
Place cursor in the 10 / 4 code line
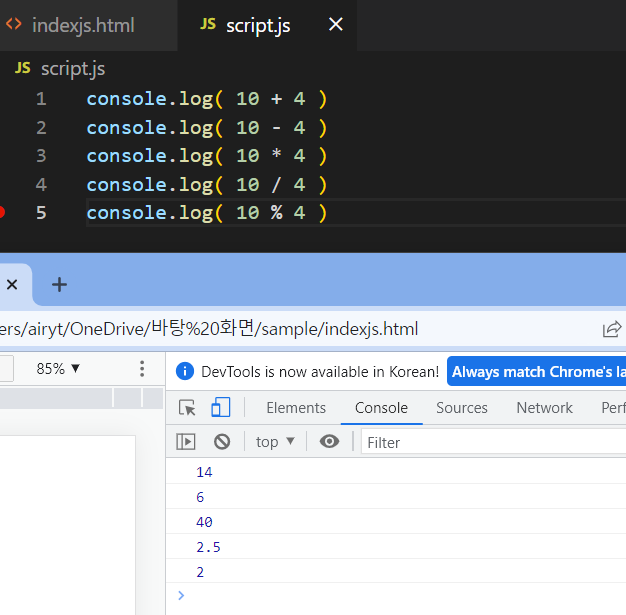coord(207,184)
